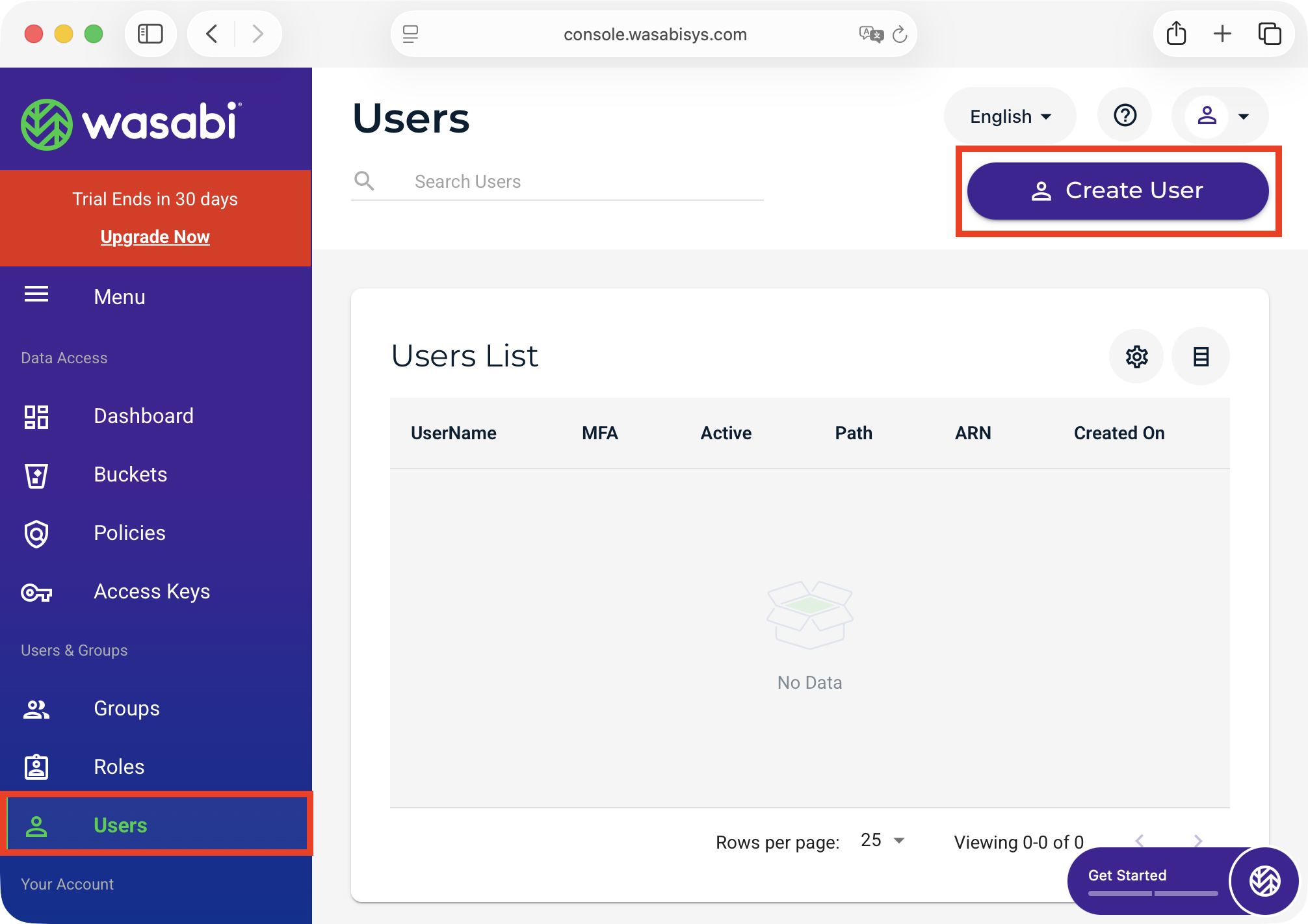
Task: Click the help question mark icon
Action: 1125,116
